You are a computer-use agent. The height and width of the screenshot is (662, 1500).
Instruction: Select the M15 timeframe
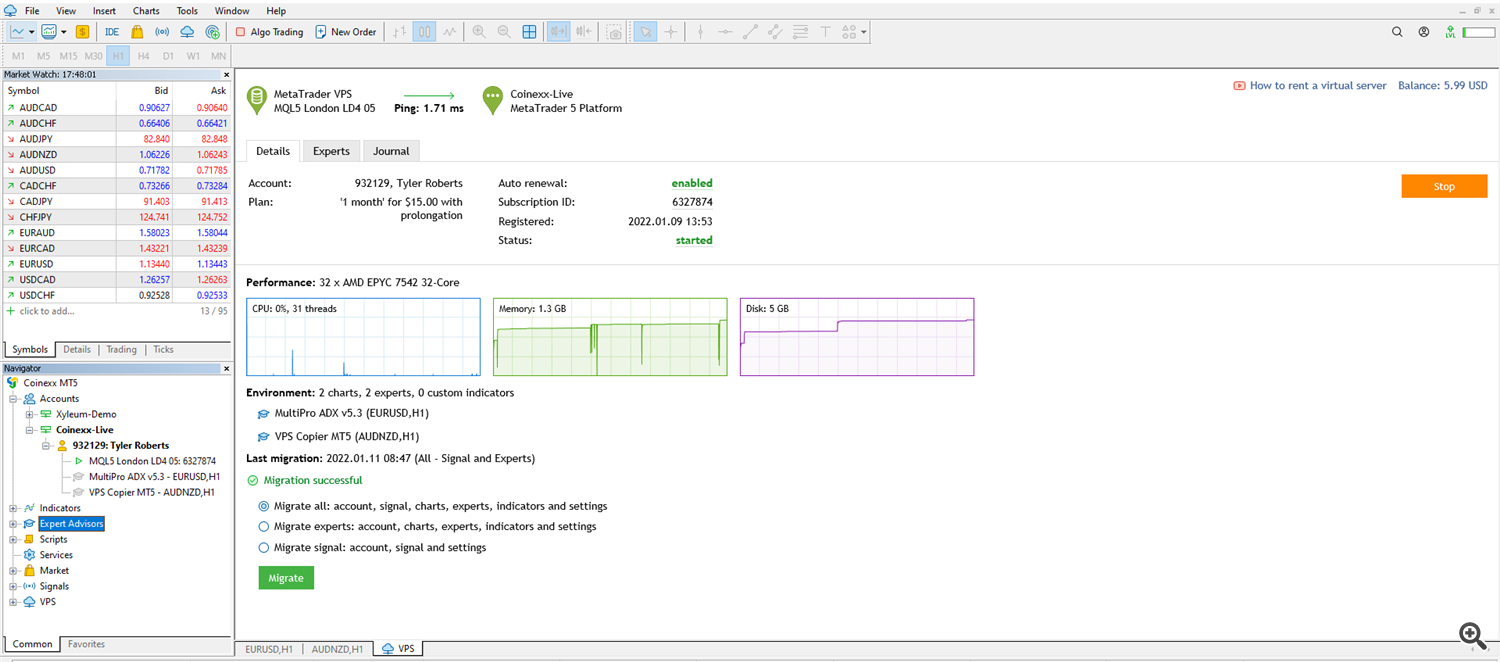point(68,55)
